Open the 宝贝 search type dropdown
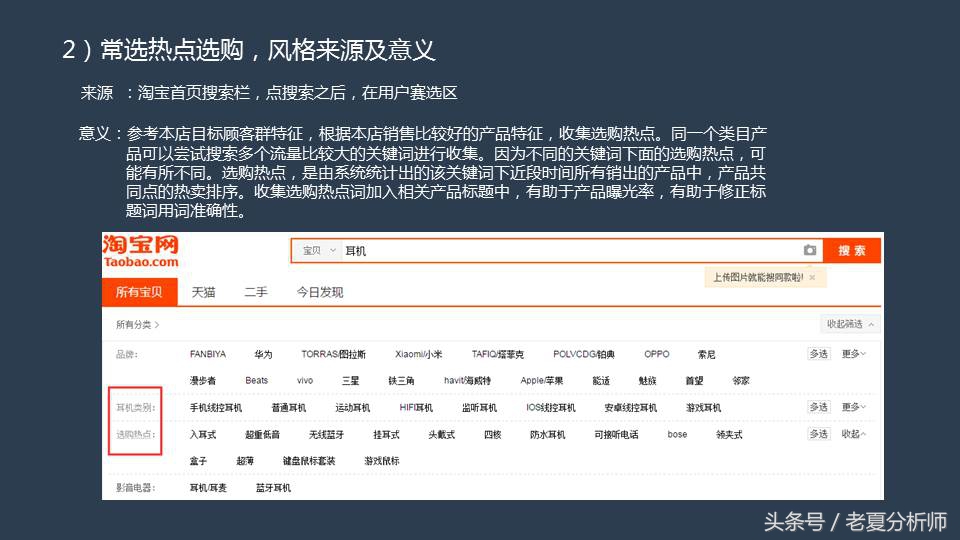Viewport: 960px width, 540px height. click(319, 250)
